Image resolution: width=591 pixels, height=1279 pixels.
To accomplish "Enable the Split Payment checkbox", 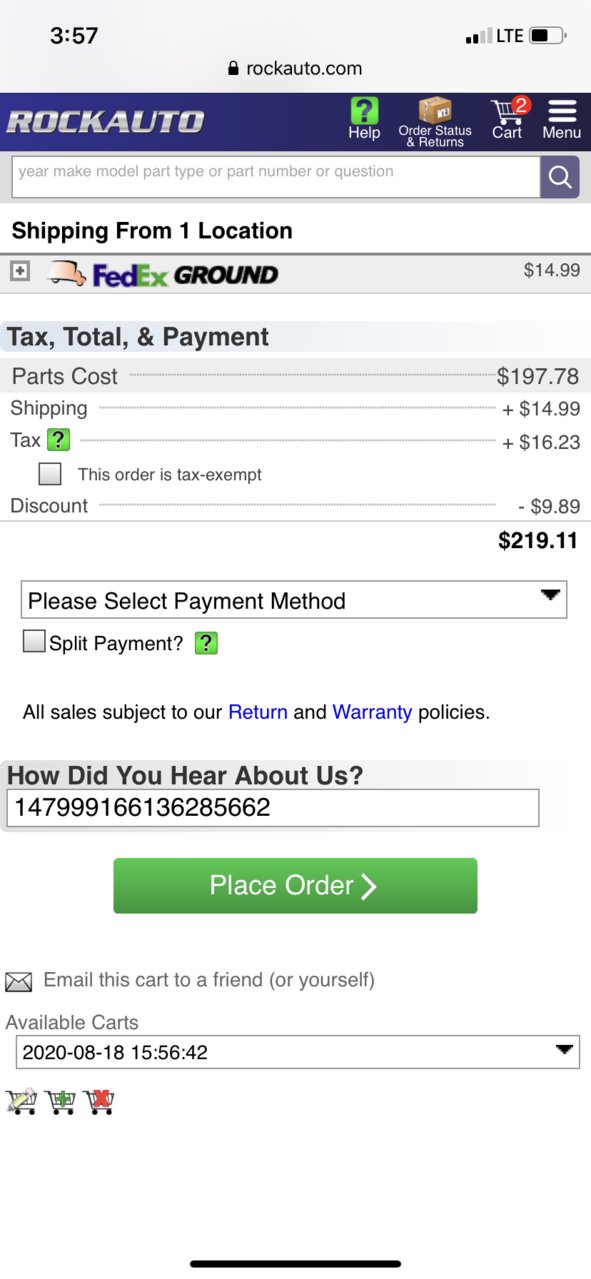I will point(35,641).
